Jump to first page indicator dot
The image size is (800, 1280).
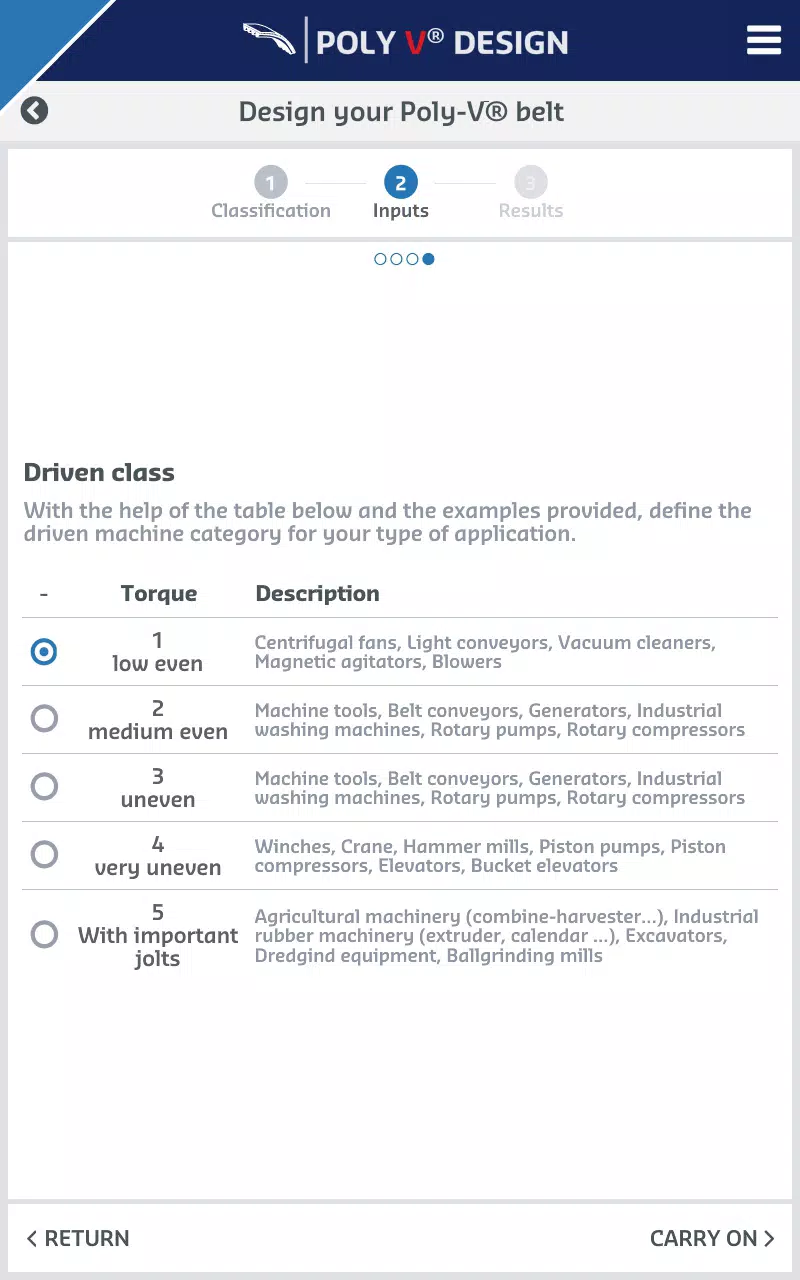pyautogui.click(x=380, y=259)
